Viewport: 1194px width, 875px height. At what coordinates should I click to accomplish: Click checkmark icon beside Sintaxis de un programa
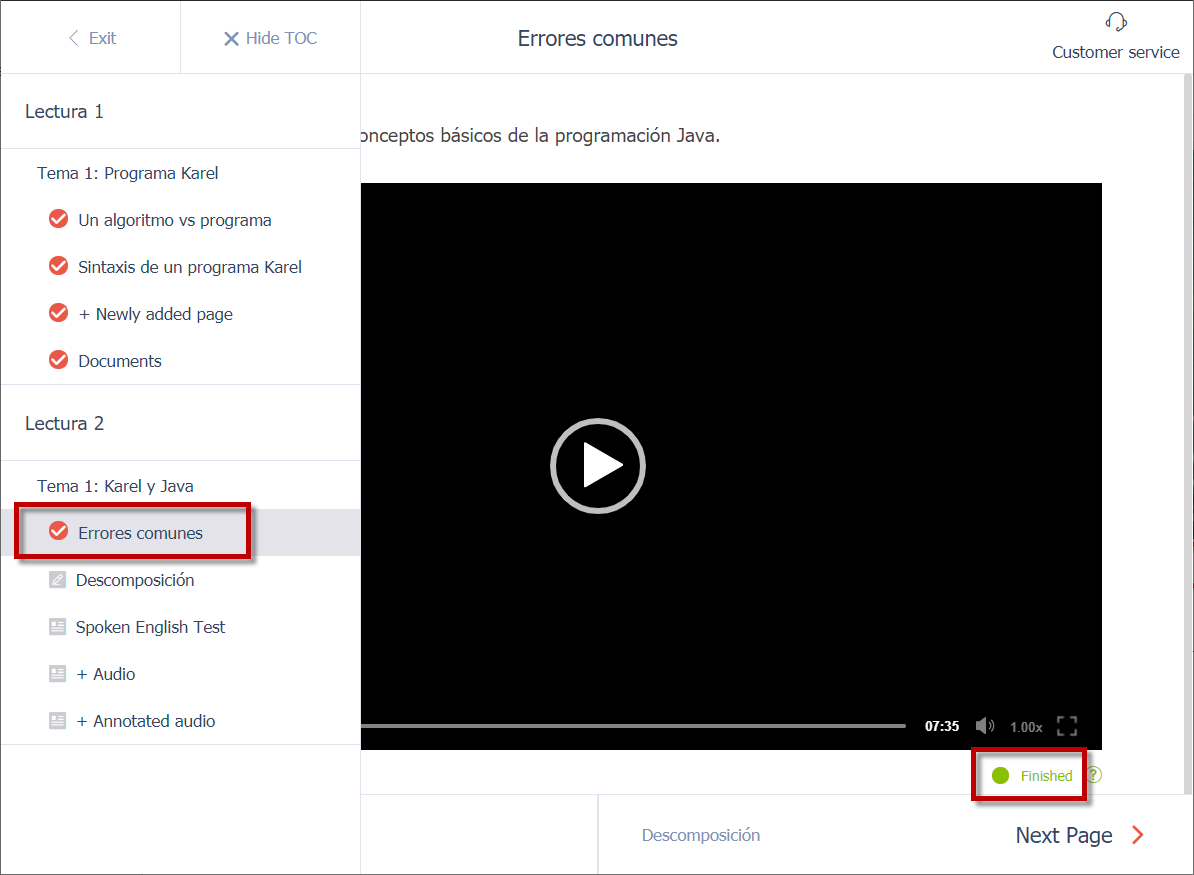[x=59, y=266]
